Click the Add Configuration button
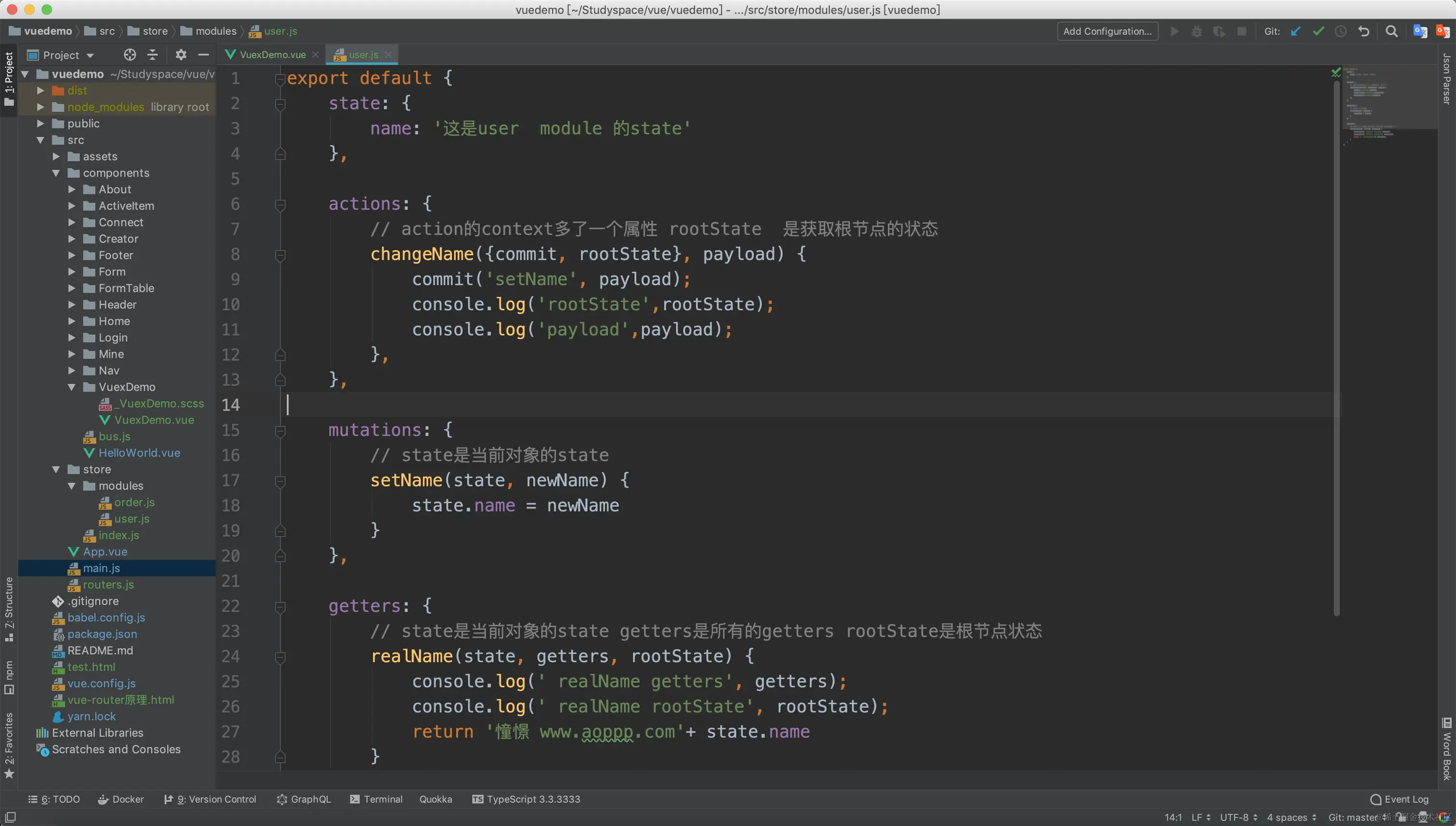1456x826 pixels. [1107, 31]
